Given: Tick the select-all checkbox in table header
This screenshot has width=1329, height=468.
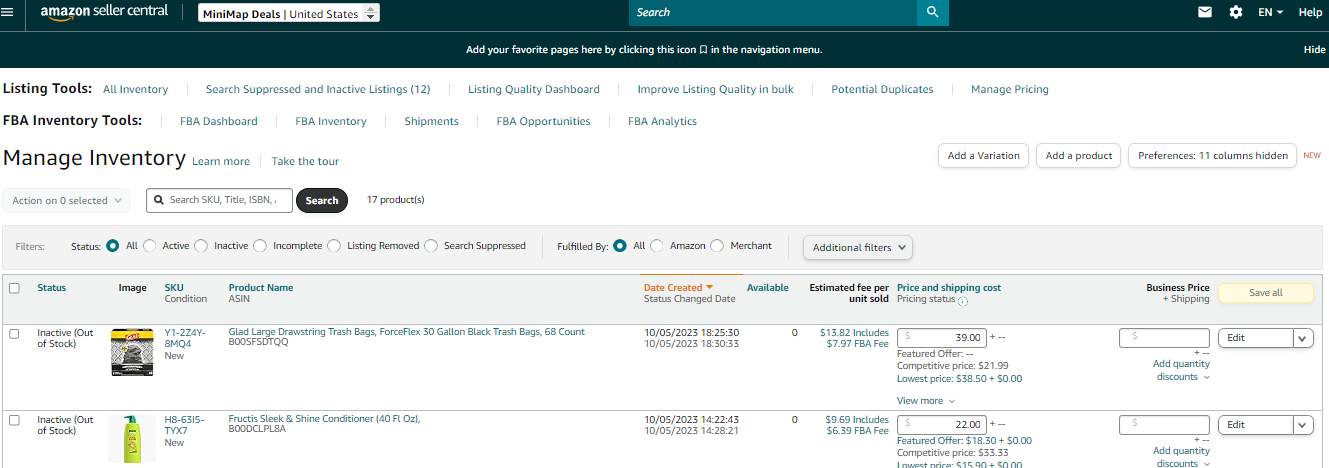Looking at the screenshot, I should click(x=14, y=288).
